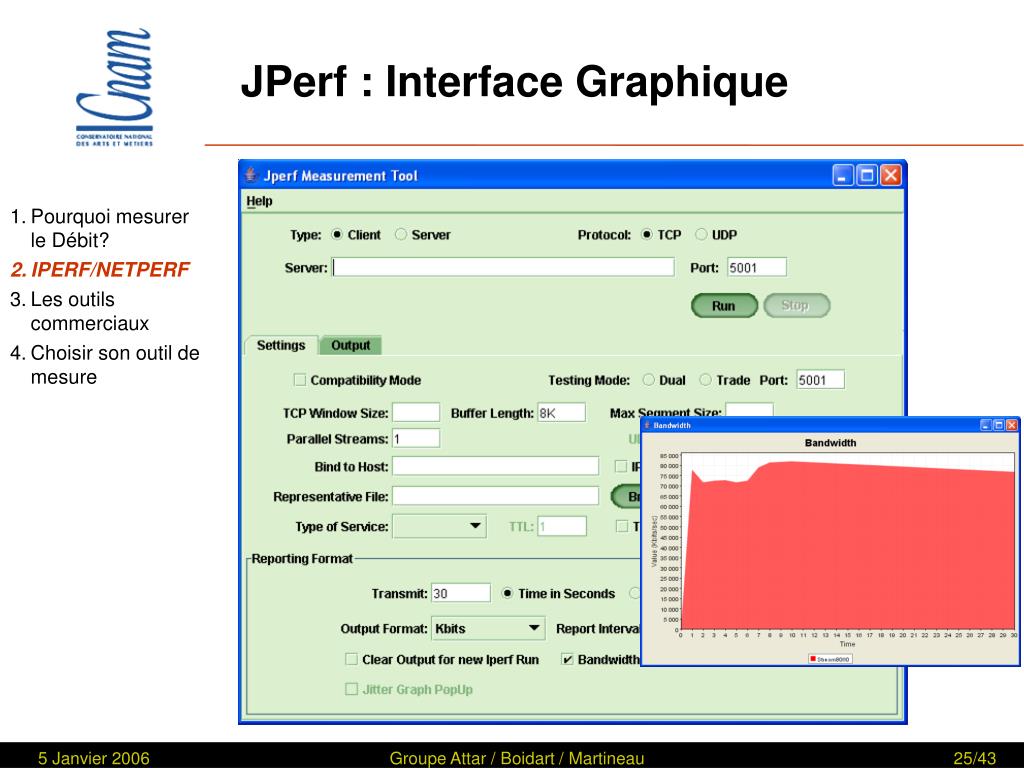Click the Buffer Length field showing 8K

(x=561, y=413)
